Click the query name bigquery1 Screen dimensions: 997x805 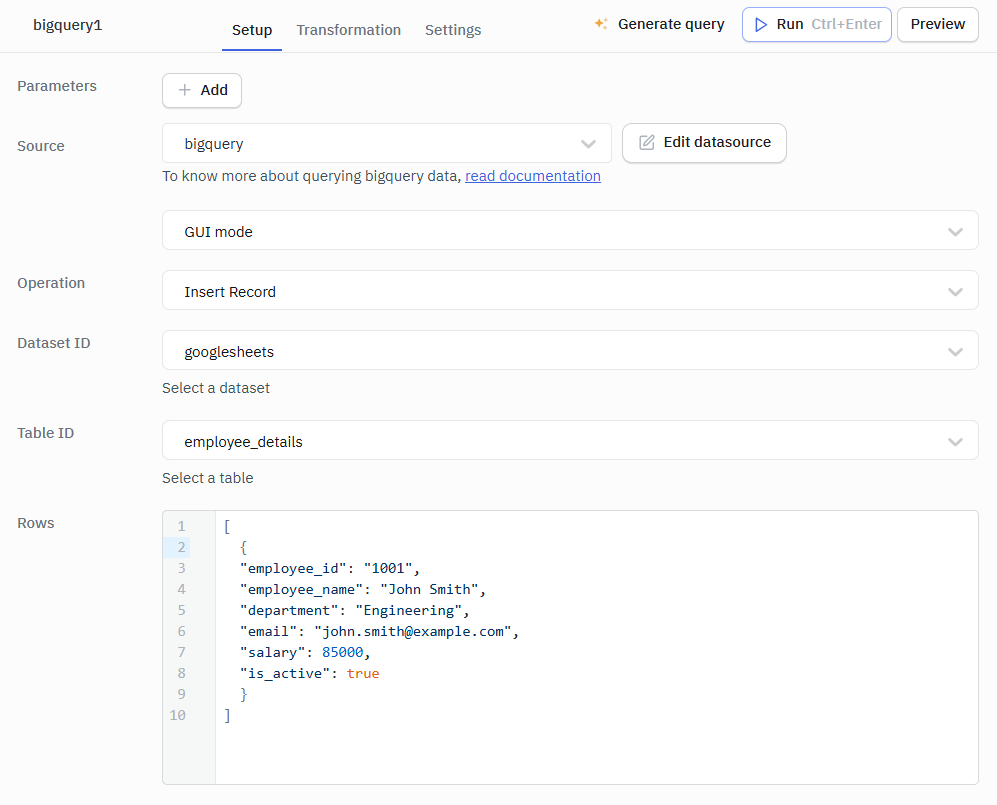tap(67, 25)
